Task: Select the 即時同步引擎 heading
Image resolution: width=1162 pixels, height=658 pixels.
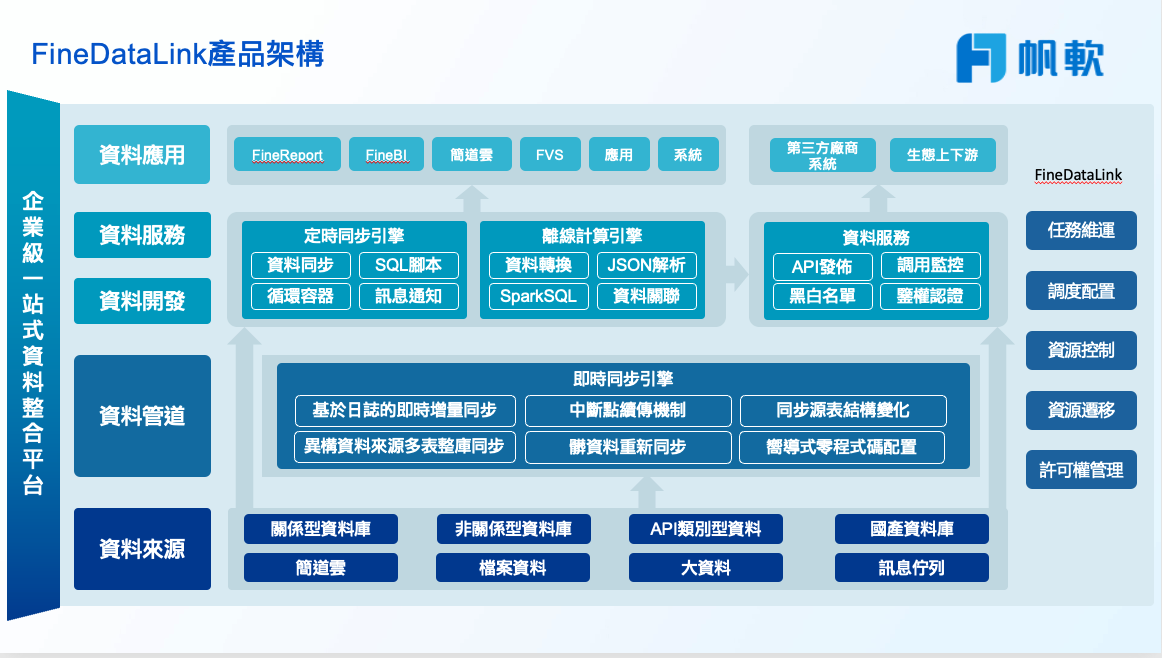Action: (x=623, y=379)
